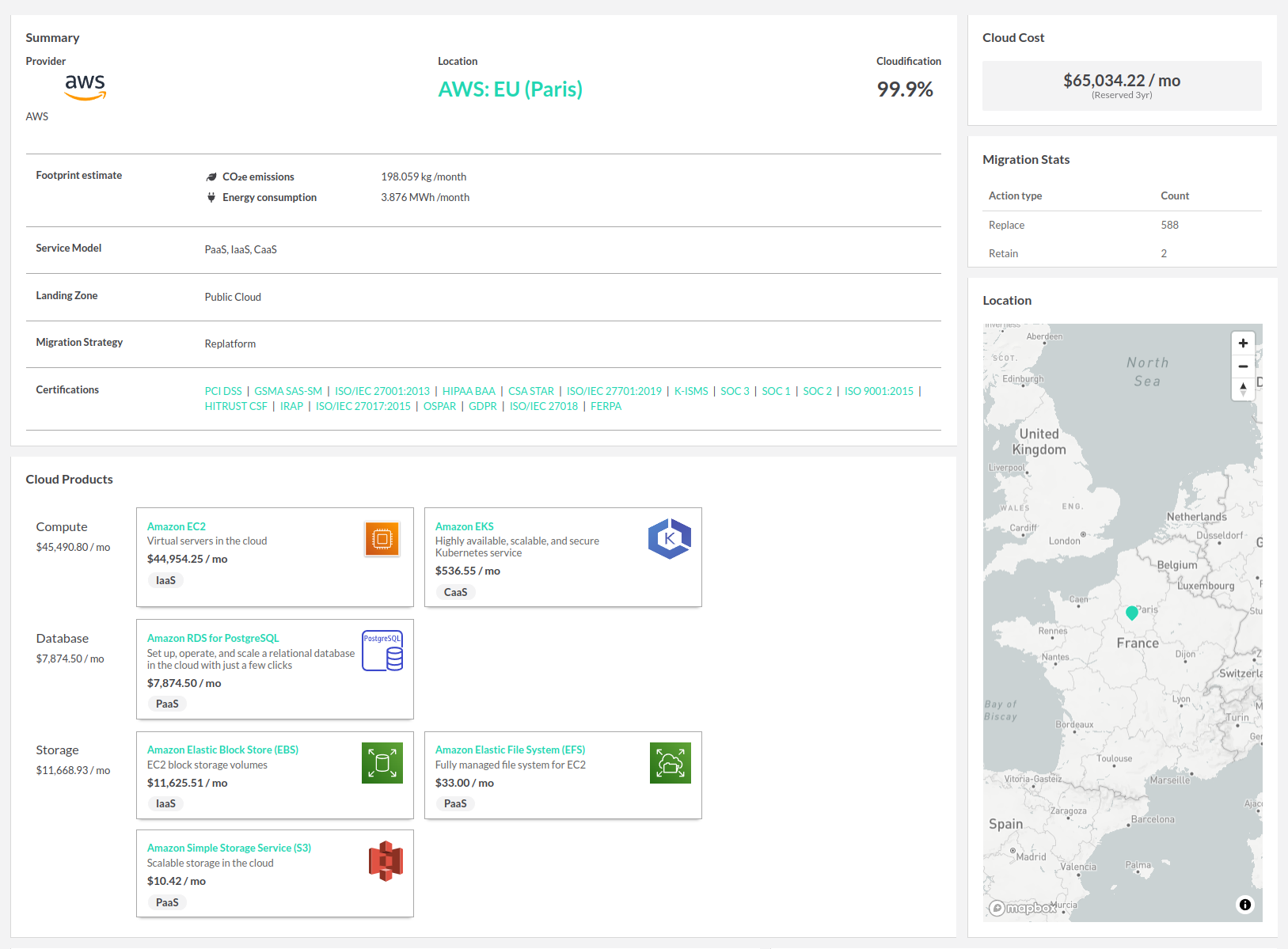Click the AWS provider logo
This screenshot has height=949, width=1288.
click(x=85, y=87)
